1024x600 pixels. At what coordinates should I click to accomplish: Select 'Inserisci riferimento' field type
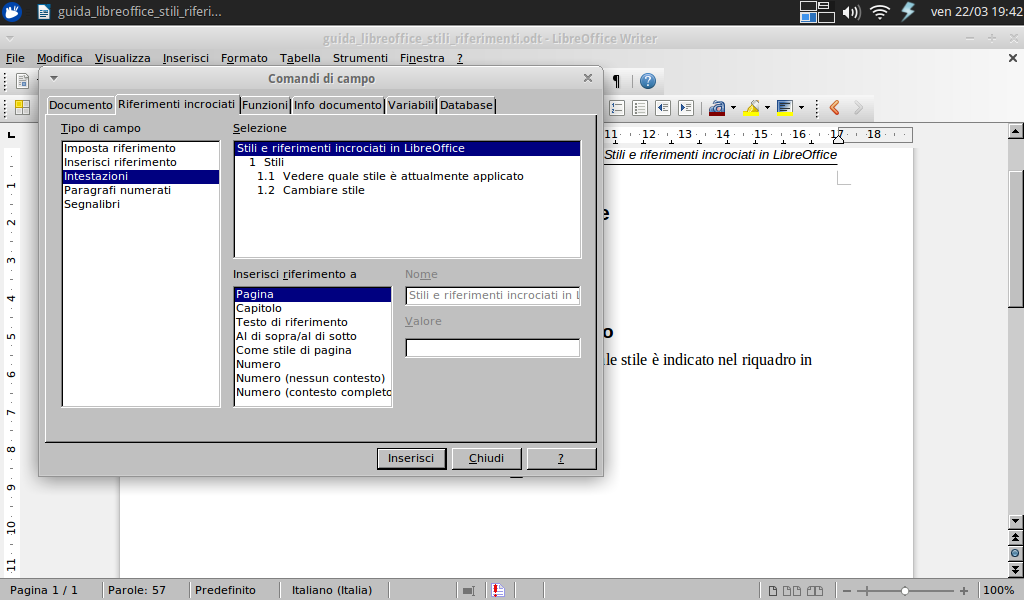140,162
